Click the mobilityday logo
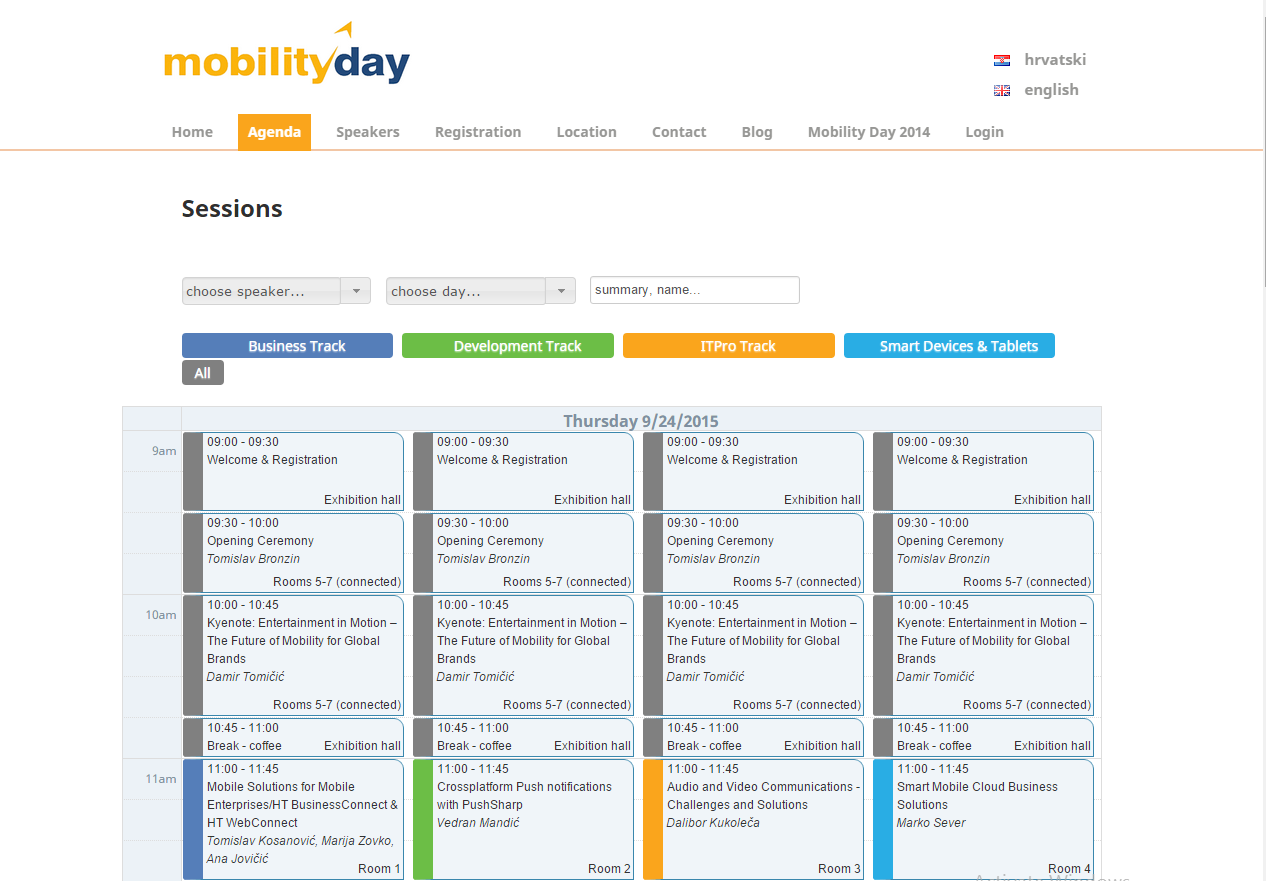Screen dimensions: 1266x881 [287, 54]
